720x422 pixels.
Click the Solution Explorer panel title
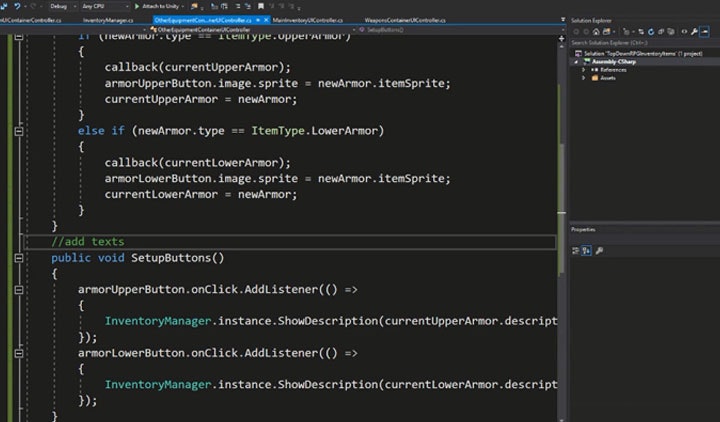(591, 20)
